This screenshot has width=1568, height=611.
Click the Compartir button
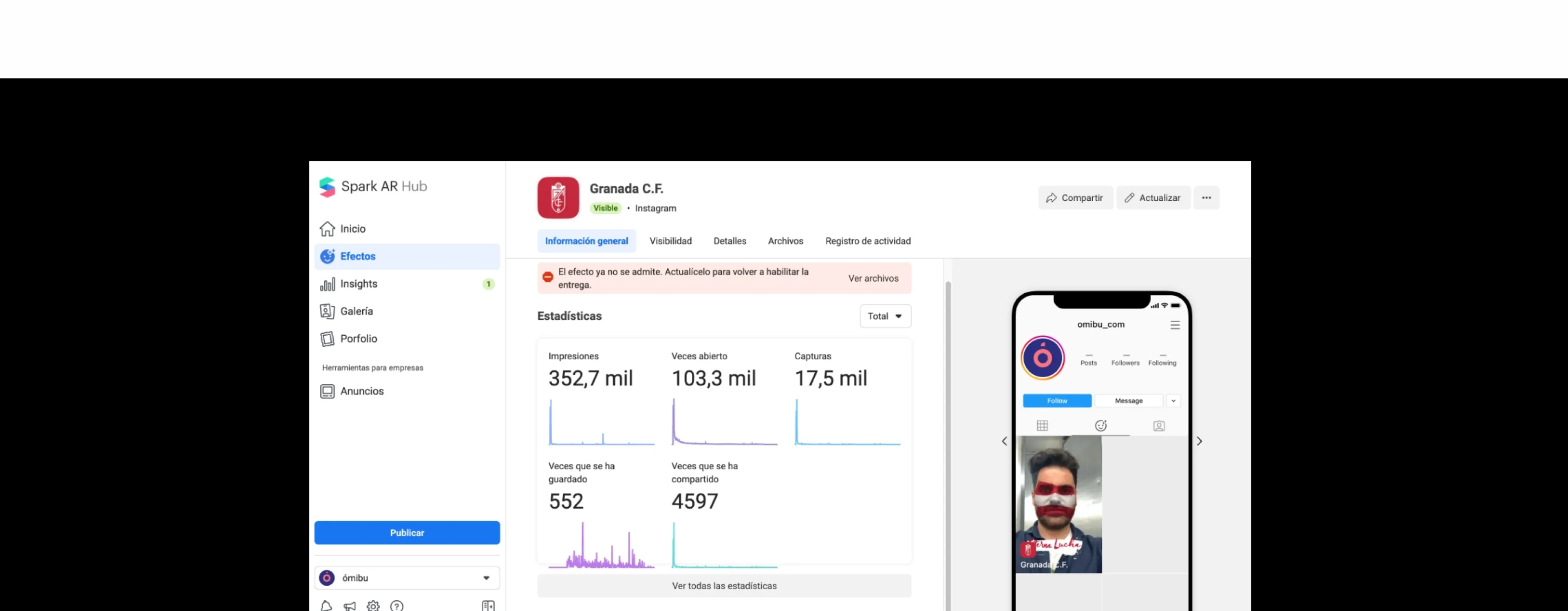coord(1075,198)
